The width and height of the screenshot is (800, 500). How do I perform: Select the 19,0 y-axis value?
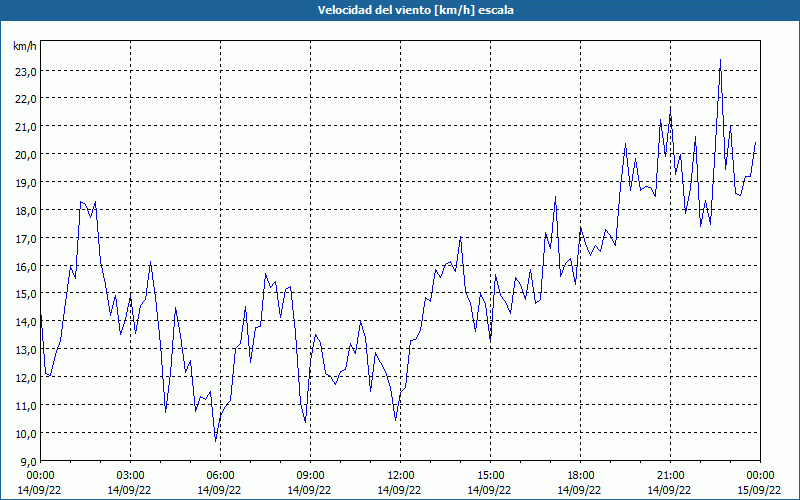26,184
